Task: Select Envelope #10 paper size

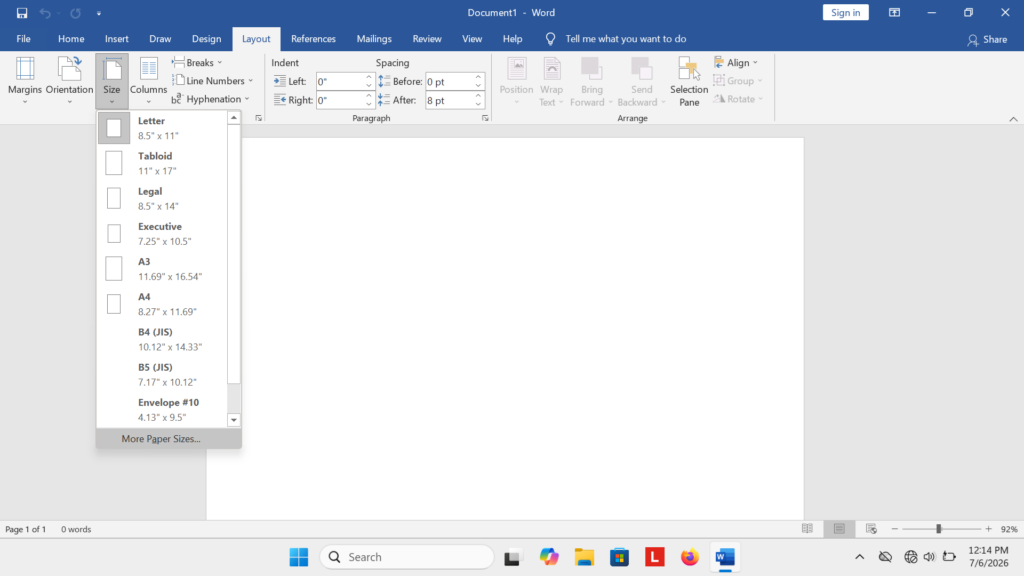Action: click(x=162, y=410)
